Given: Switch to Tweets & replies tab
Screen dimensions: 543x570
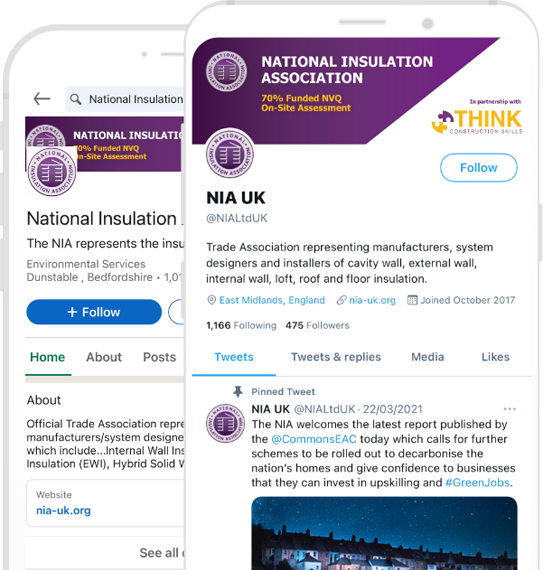Looking at the screenshot, I should click(336, 357).
